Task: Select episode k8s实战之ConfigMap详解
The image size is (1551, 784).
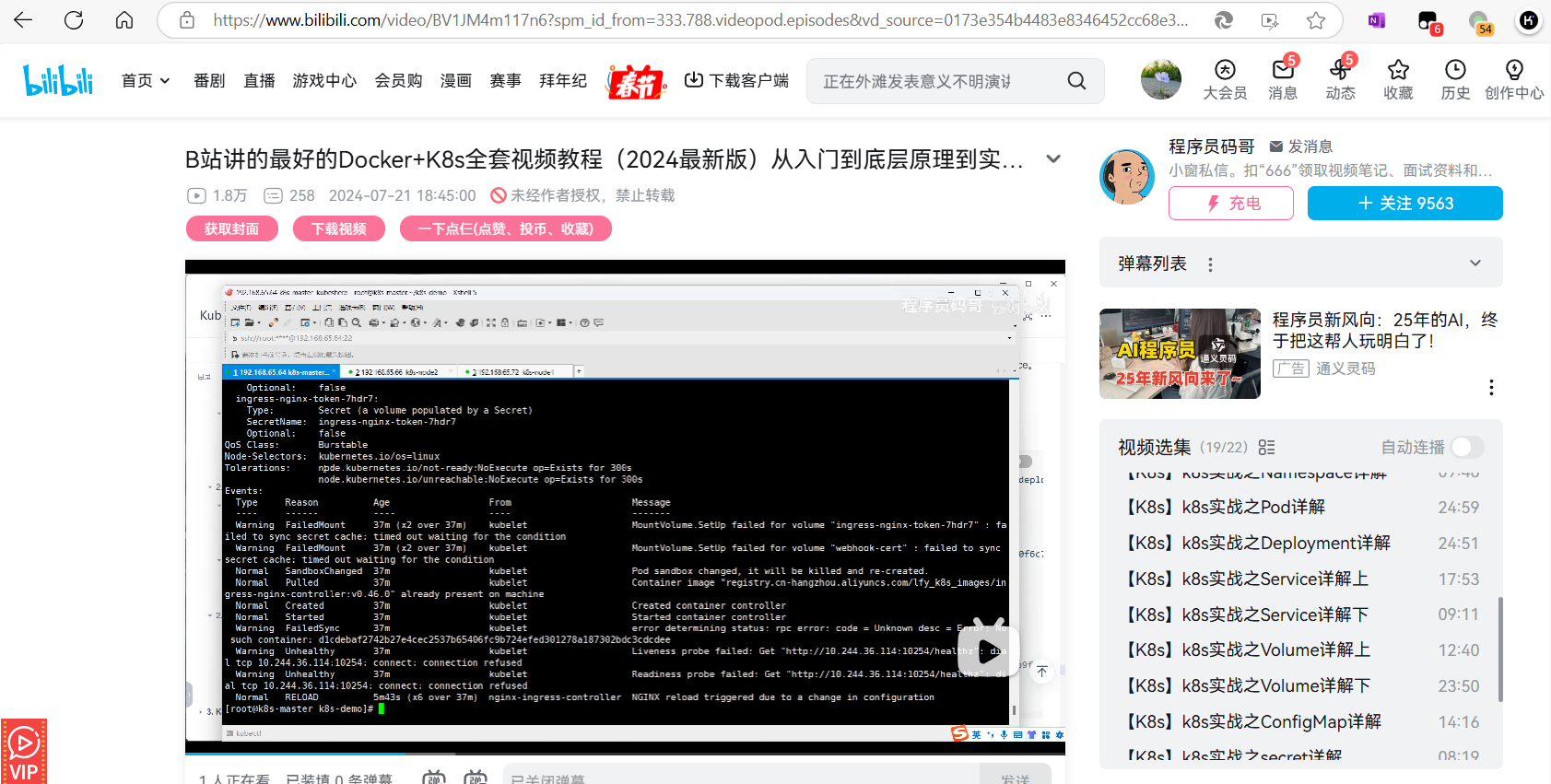Action: coord(1300,722)
